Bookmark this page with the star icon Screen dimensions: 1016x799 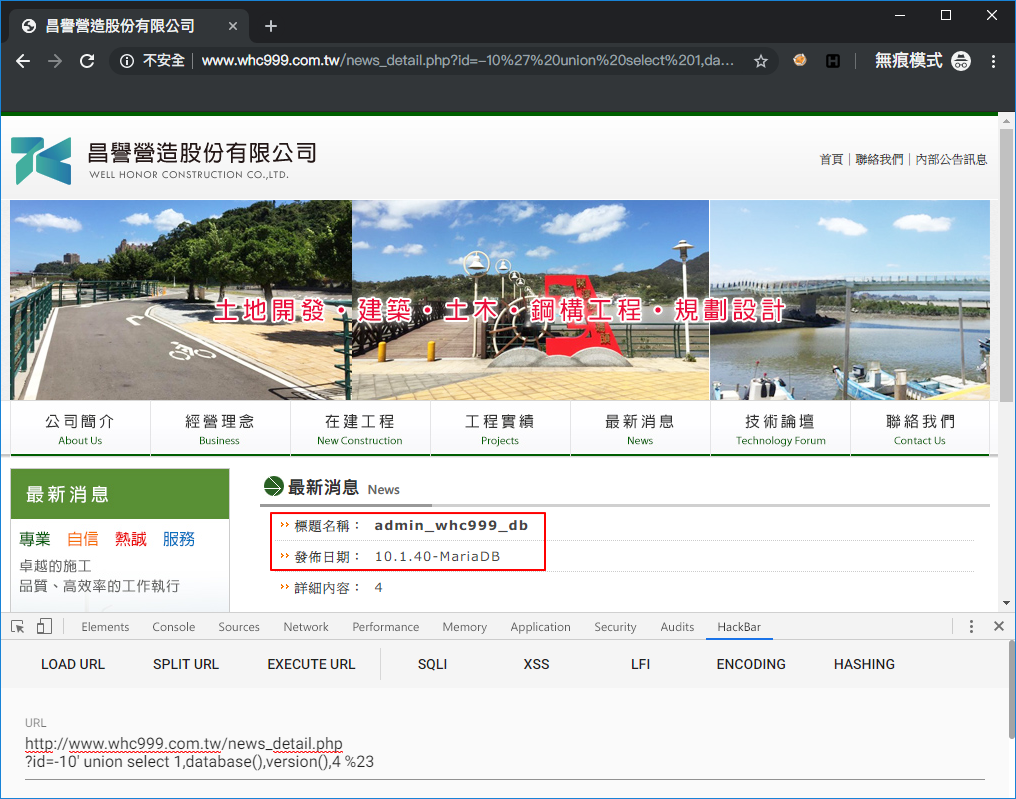tap(761, 61)
